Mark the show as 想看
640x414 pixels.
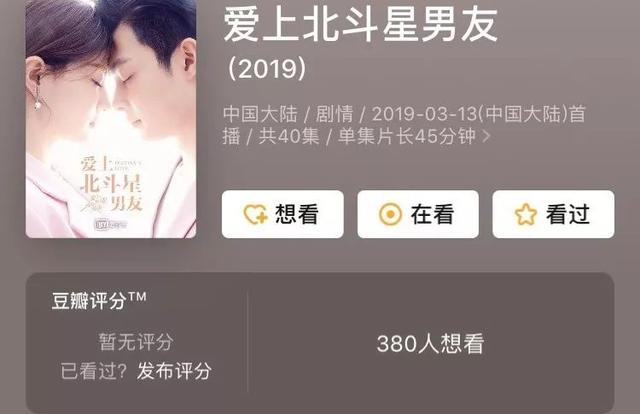282,214
